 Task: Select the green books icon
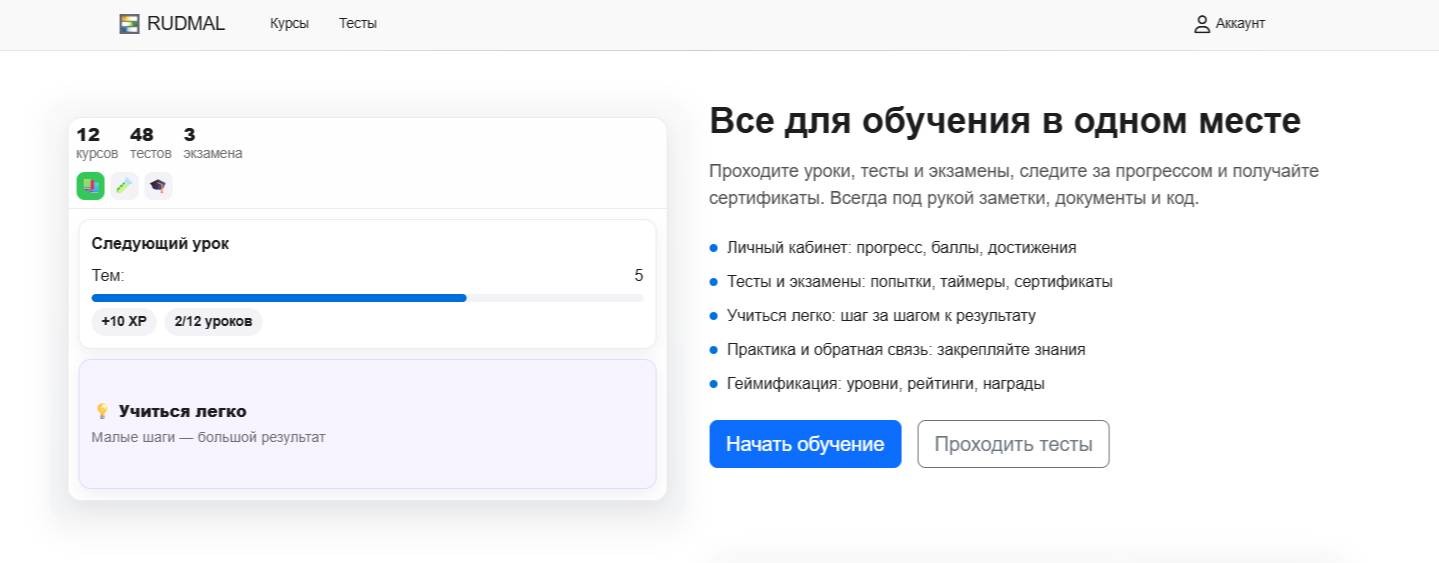click(91, 186)
